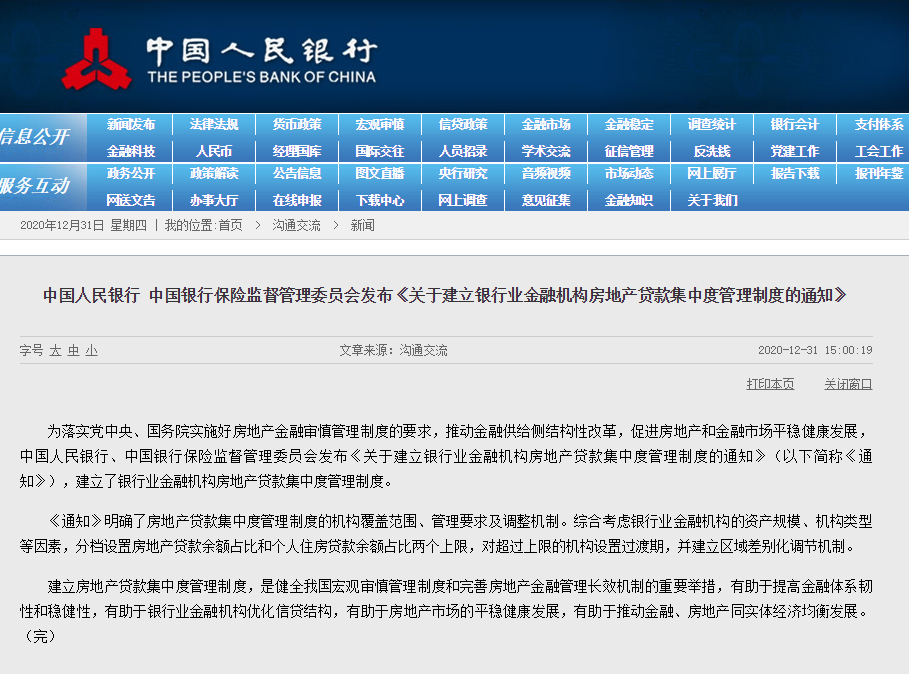This screenshot has height=674, width=909.
Task: Select 党建工作 in the nav bar
Action: 794,151
